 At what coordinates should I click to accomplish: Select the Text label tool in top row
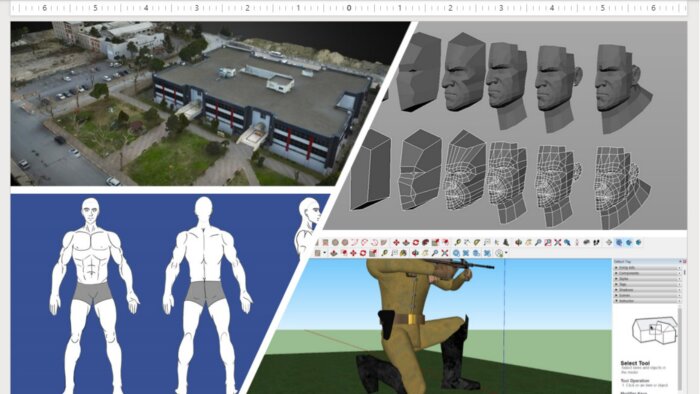click(x=487, y=242)
